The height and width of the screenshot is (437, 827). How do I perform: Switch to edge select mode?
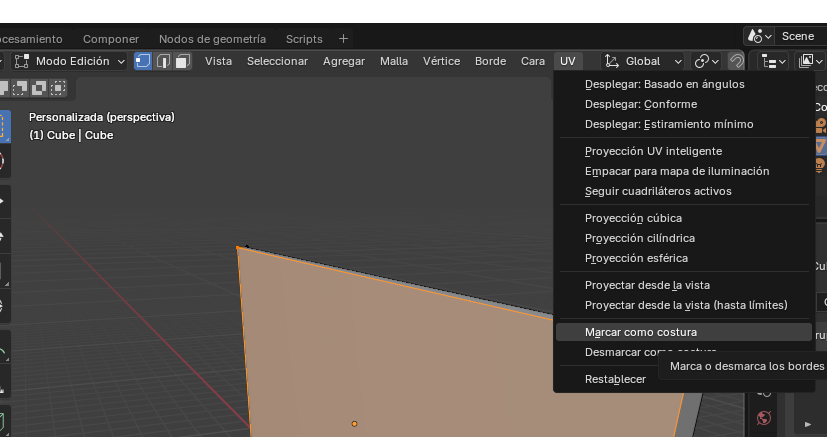(163, 61)
